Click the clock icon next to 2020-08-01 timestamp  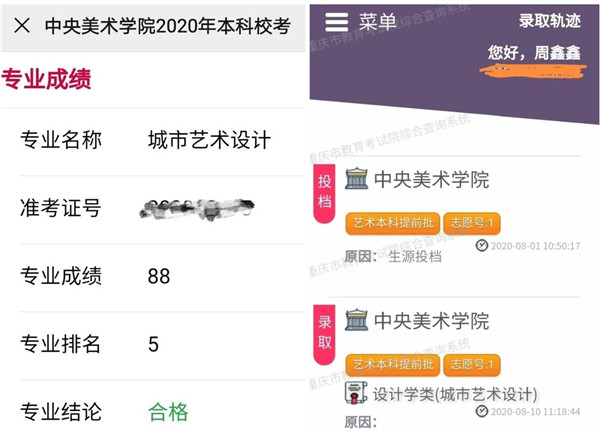point(483,245)
